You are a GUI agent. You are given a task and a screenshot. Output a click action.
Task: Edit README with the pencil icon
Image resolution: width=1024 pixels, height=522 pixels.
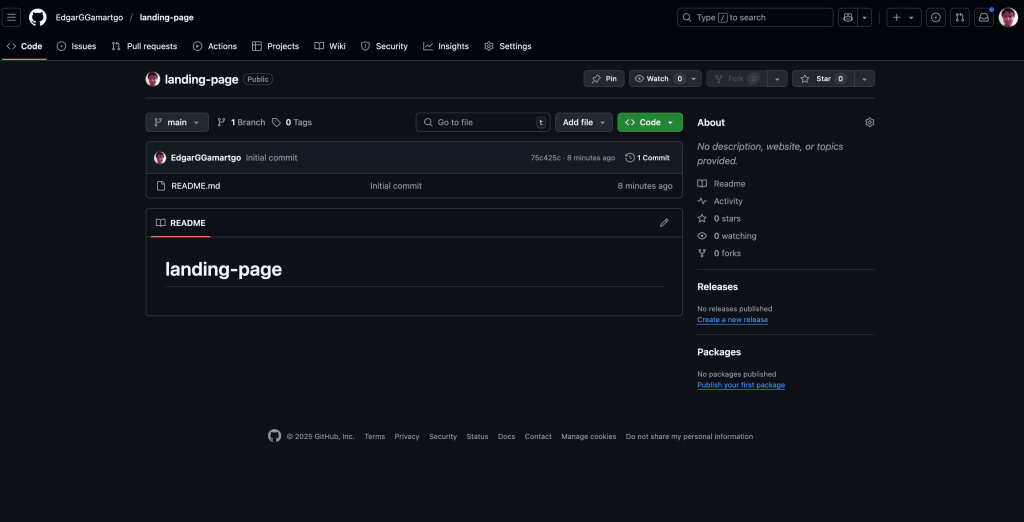[x=664, y=223]
